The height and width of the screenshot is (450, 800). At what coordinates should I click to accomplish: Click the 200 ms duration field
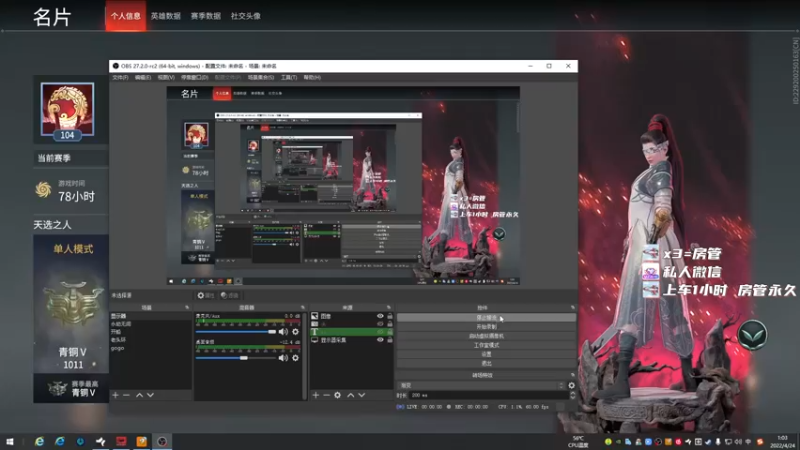point(489,395)
